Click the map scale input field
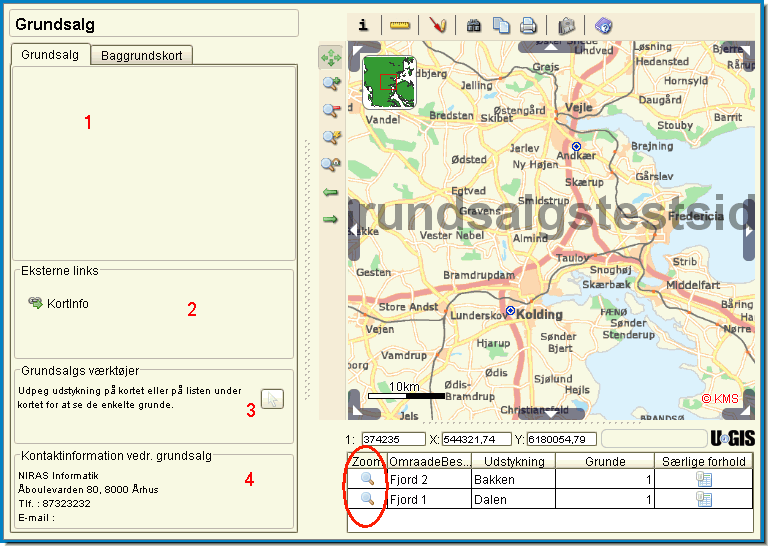 coord(393,439)
